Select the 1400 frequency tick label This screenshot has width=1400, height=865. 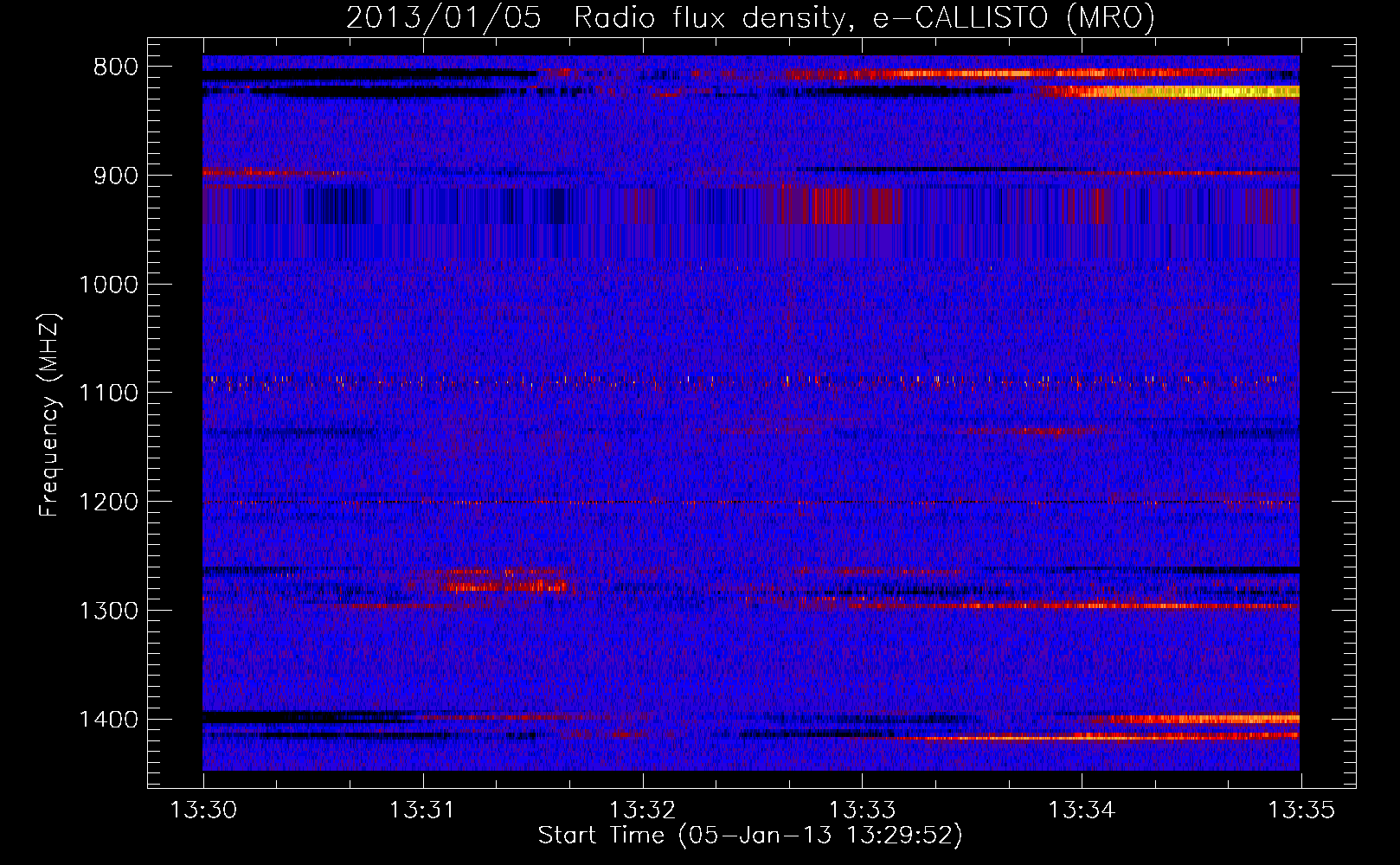tap(108, 720)
